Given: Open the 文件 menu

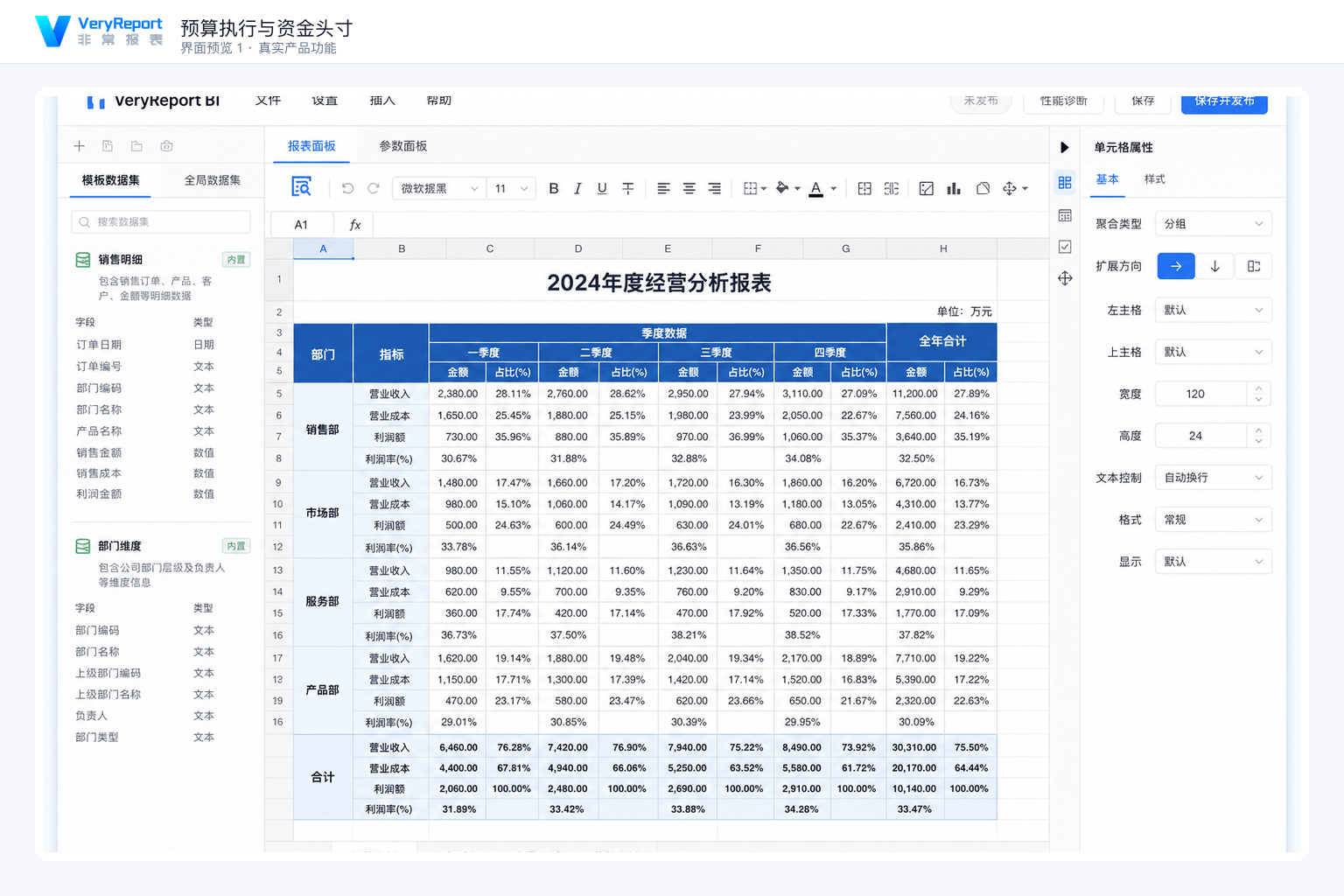Looking at the screenshot, I should click(x=268, y=101).
